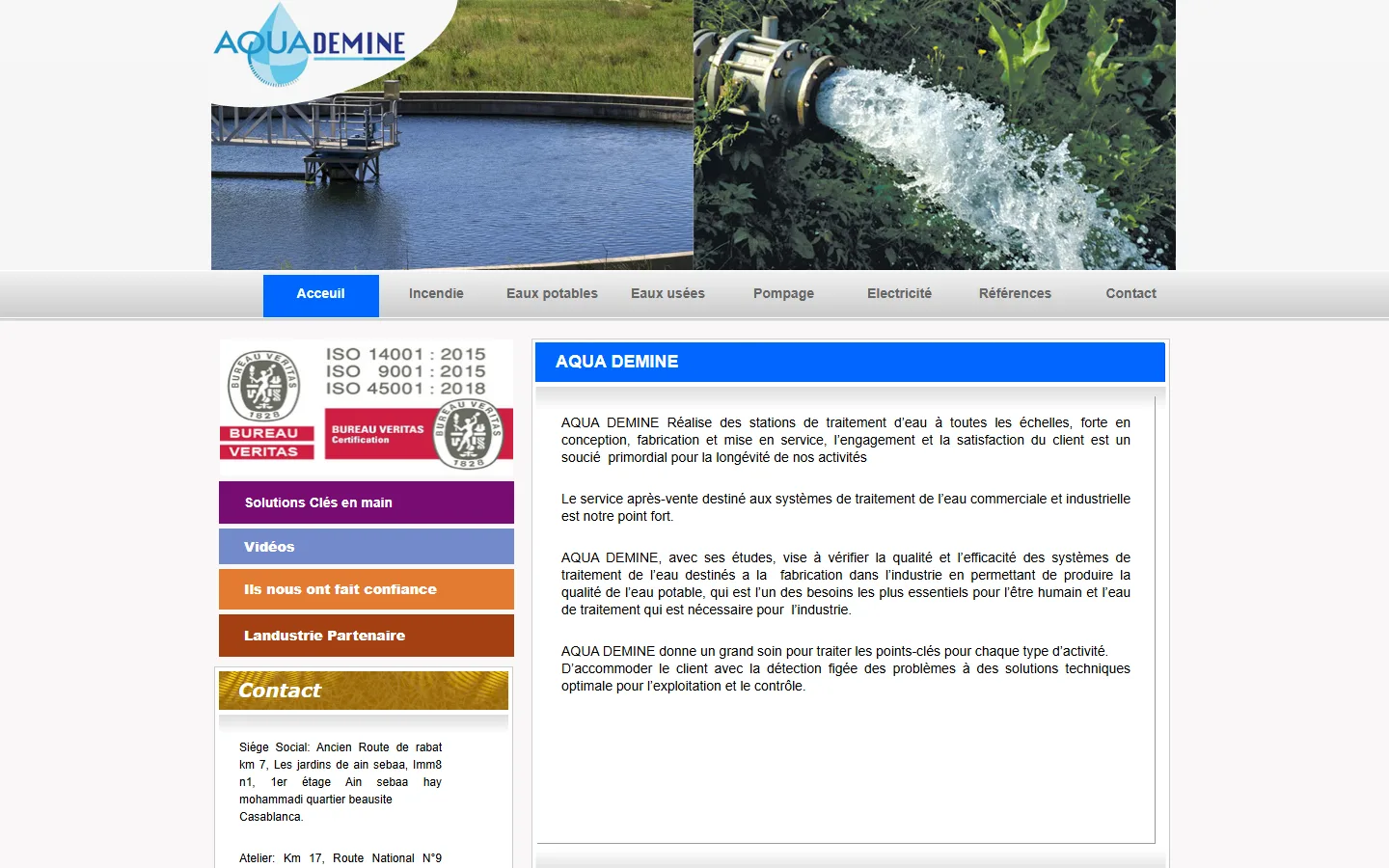Click paragraph 'AQUA DEMINE donne un grand soin'

[x=846, y=668]
